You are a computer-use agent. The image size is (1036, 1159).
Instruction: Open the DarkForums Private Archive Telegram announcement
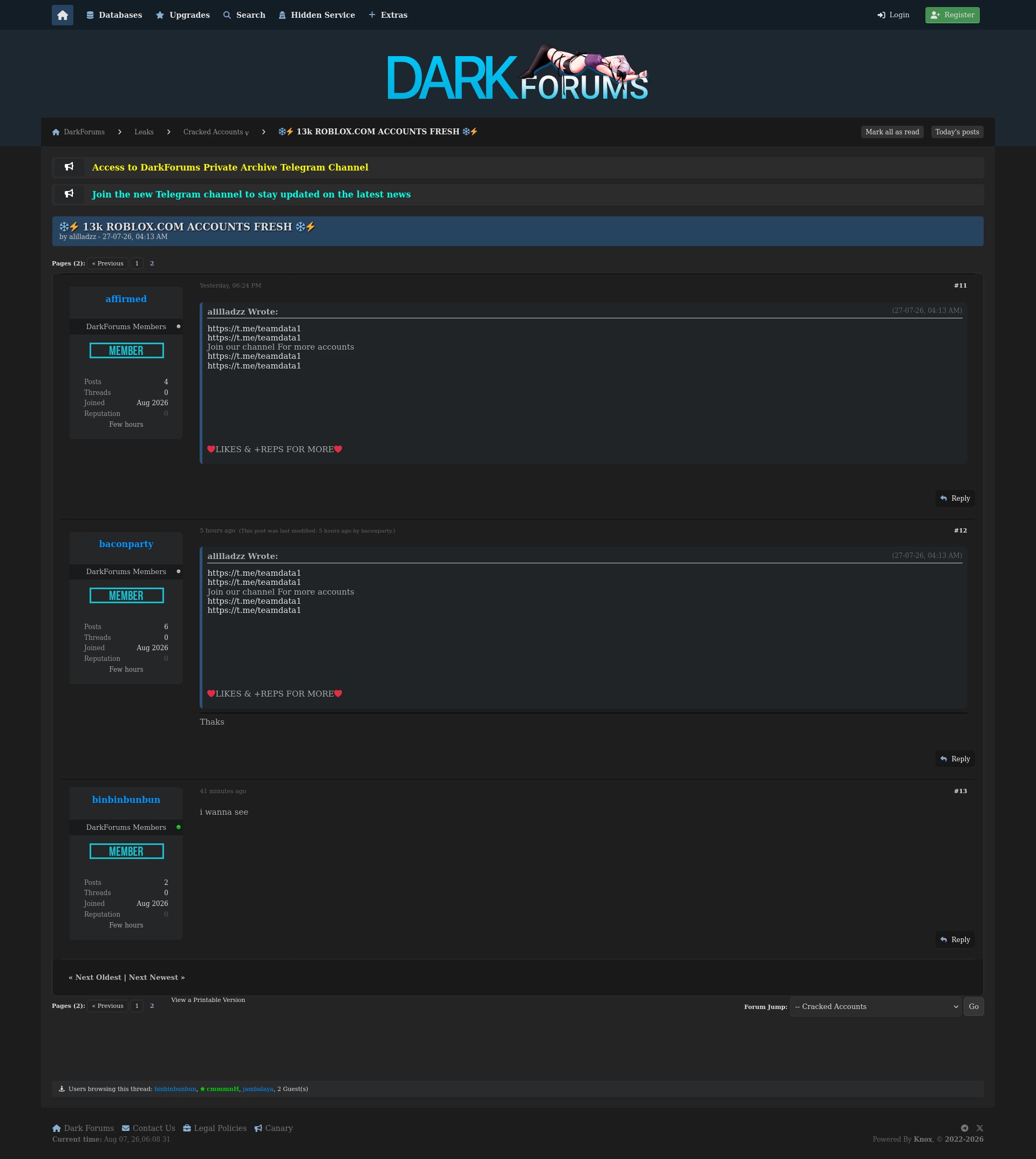pos(230,167)
